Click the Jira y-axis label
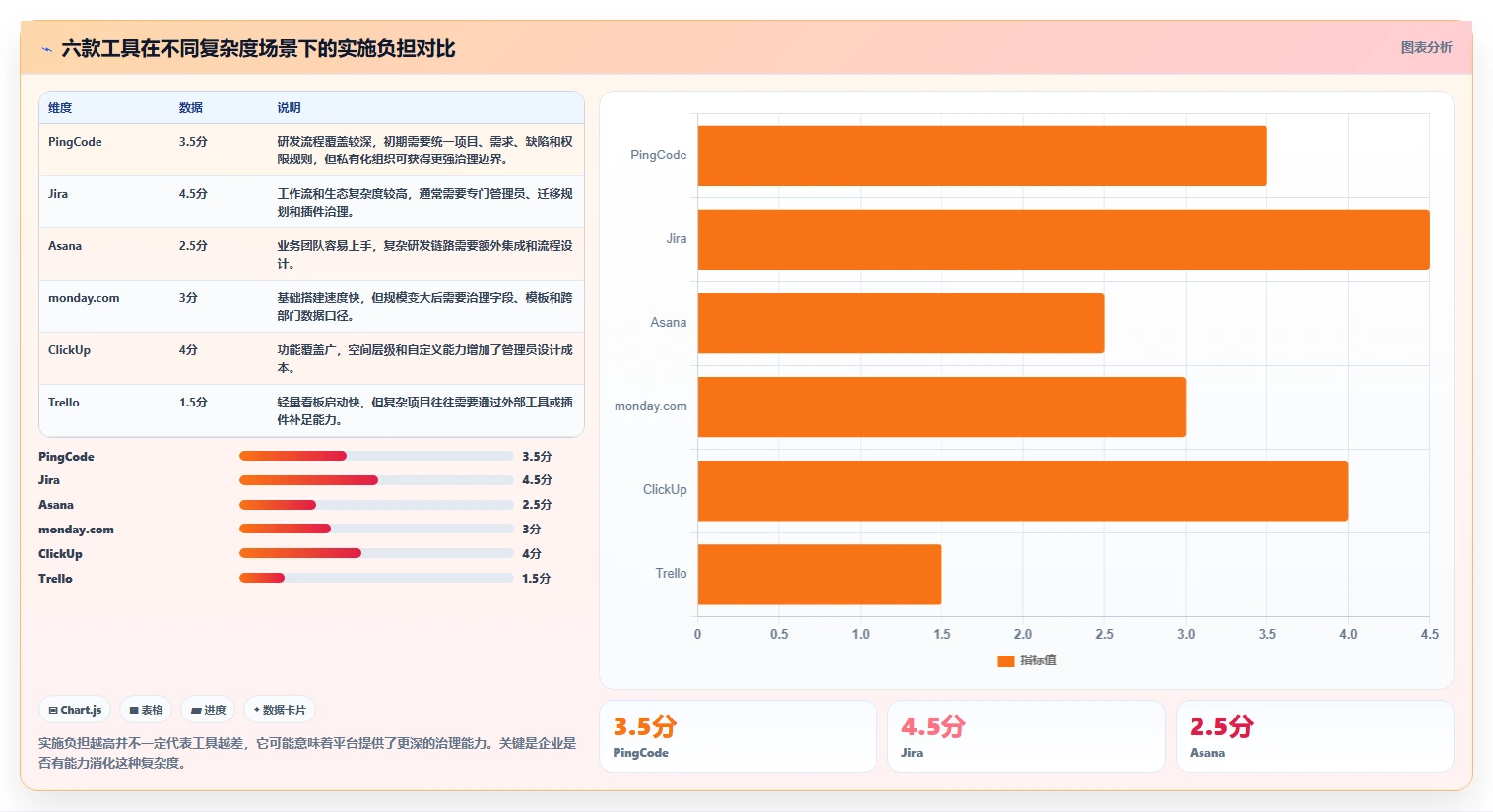This screenshot has height=812, width=1493. pos(677,239)
